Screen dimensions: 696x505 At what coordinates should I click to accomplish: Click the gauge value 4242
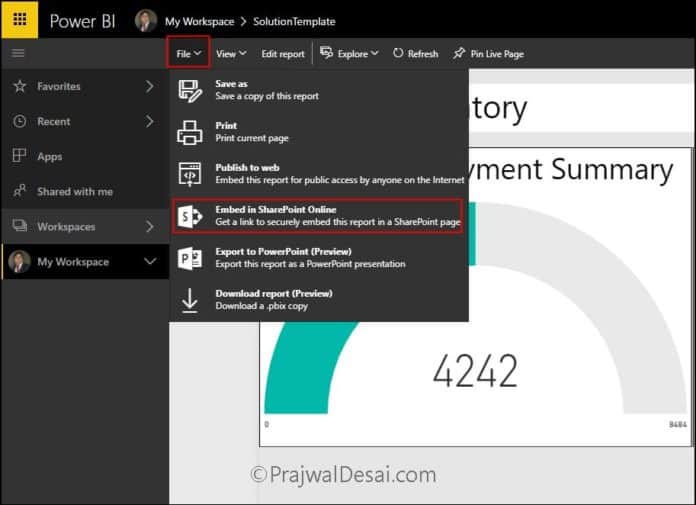[475, 371]
